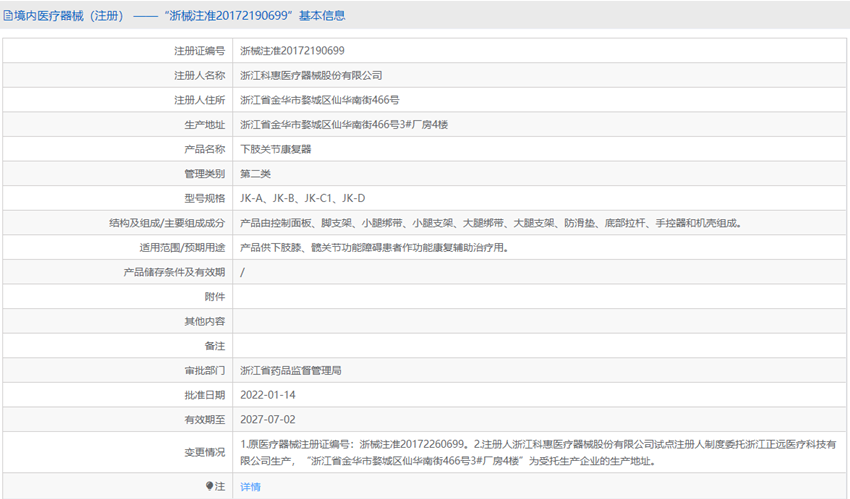Click the 变更情况 field label
850x499 pixels.
(204, 452)
